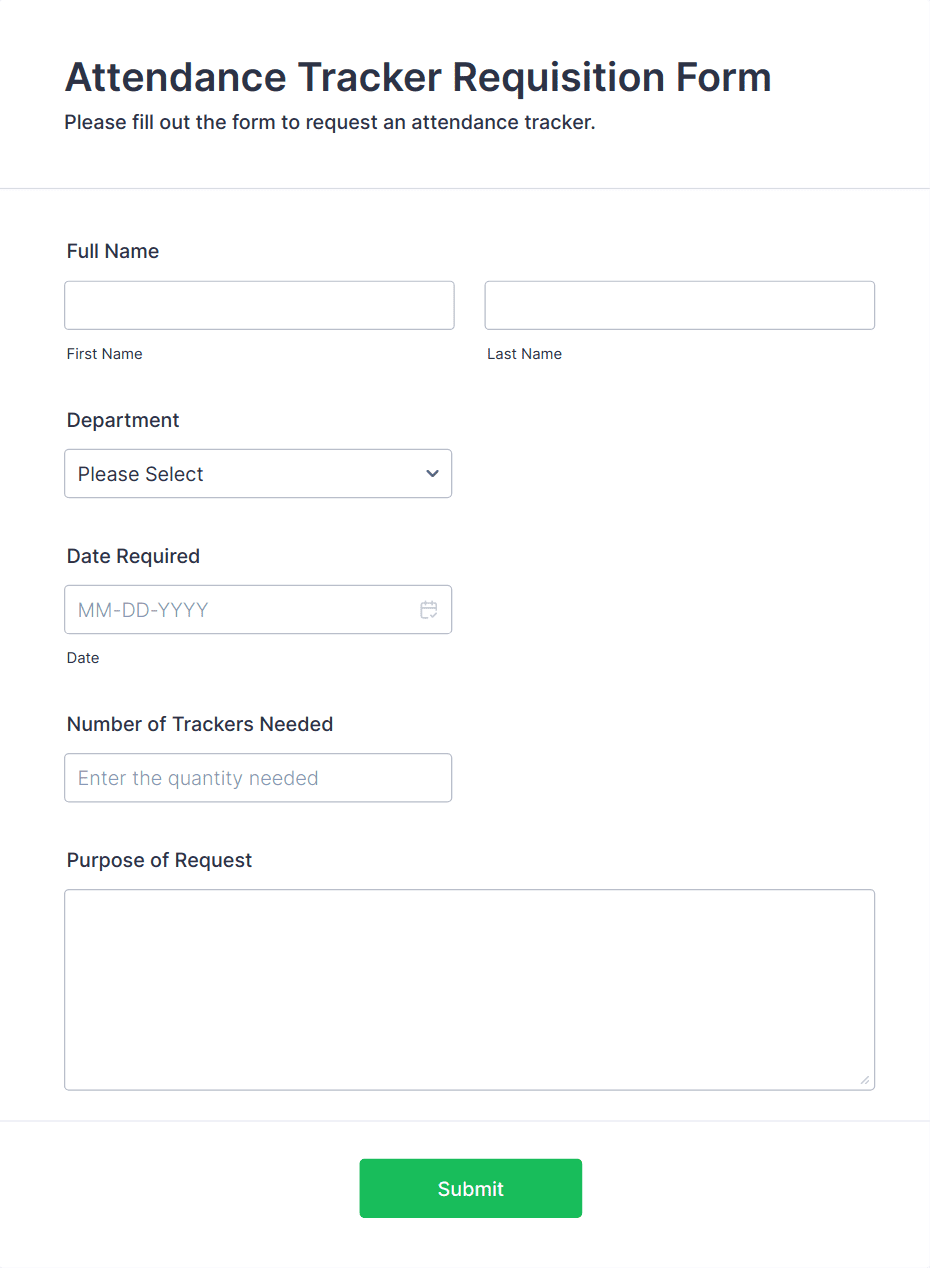930x1268 pixels.
Task: Open the Department 'Please Select' dropdown
Action: 258,473
